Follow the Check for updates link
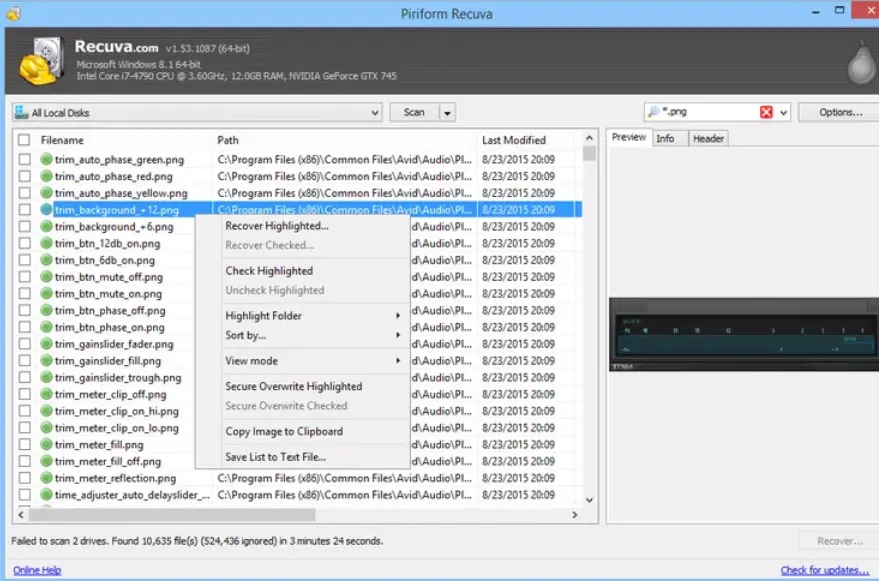The width and height of the screenshot is (879, 581). click(x=823, y=570)
